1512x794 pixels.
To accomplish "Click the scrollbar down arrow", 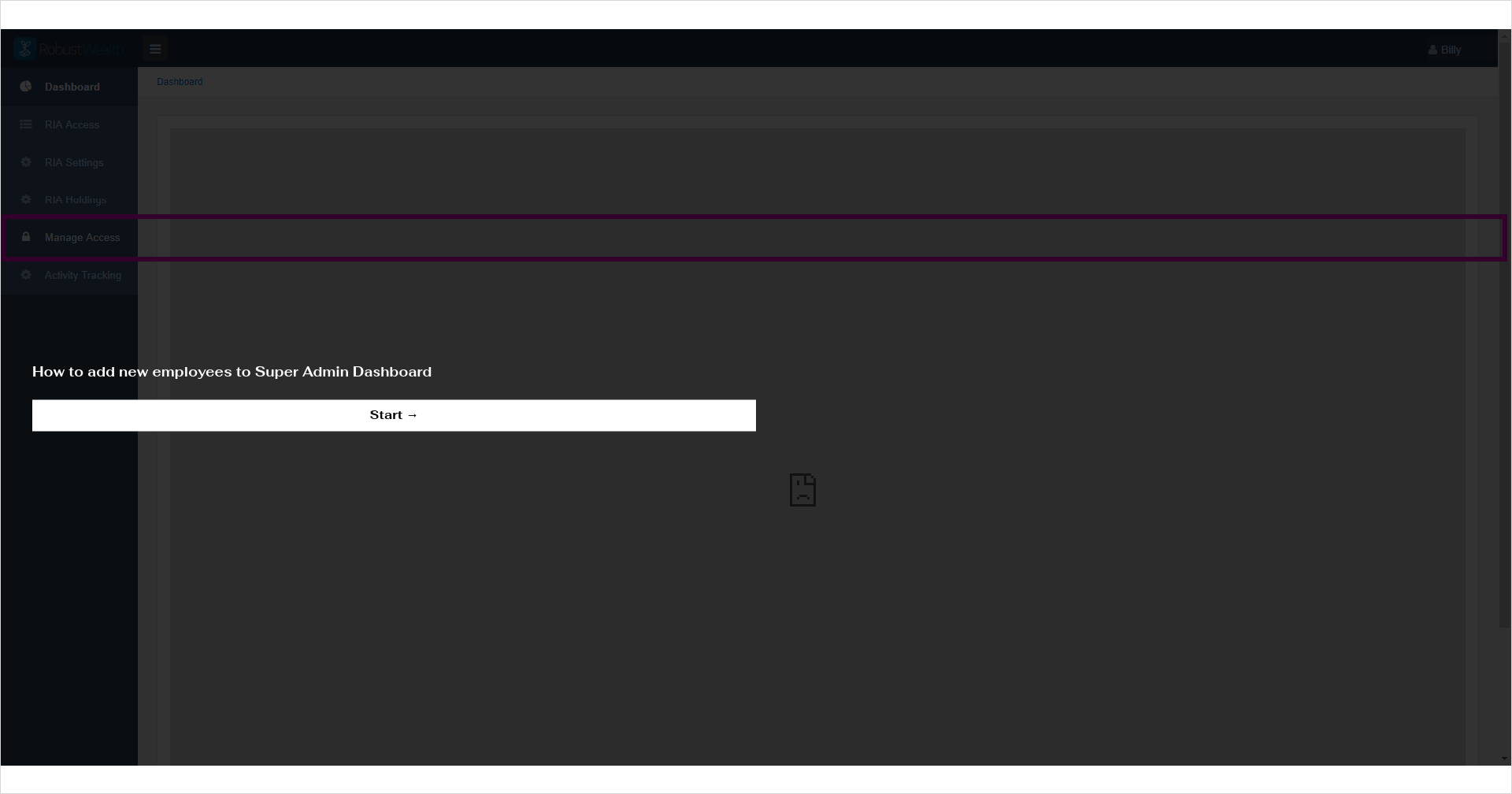I will pyautogui.click(x=1504, y=759).
